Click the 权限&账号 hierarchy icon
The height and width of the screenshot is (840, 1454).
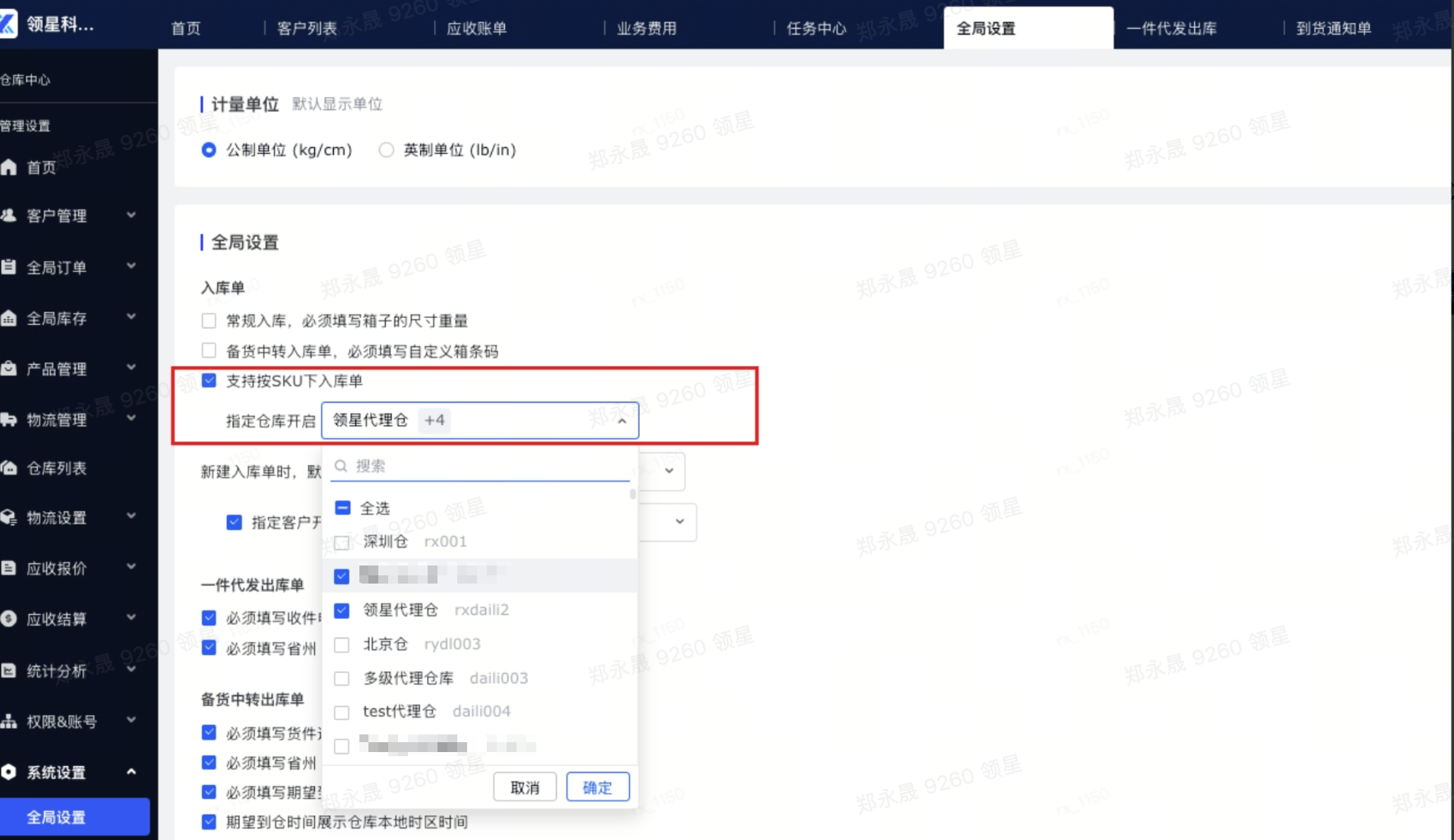(9, 721)
